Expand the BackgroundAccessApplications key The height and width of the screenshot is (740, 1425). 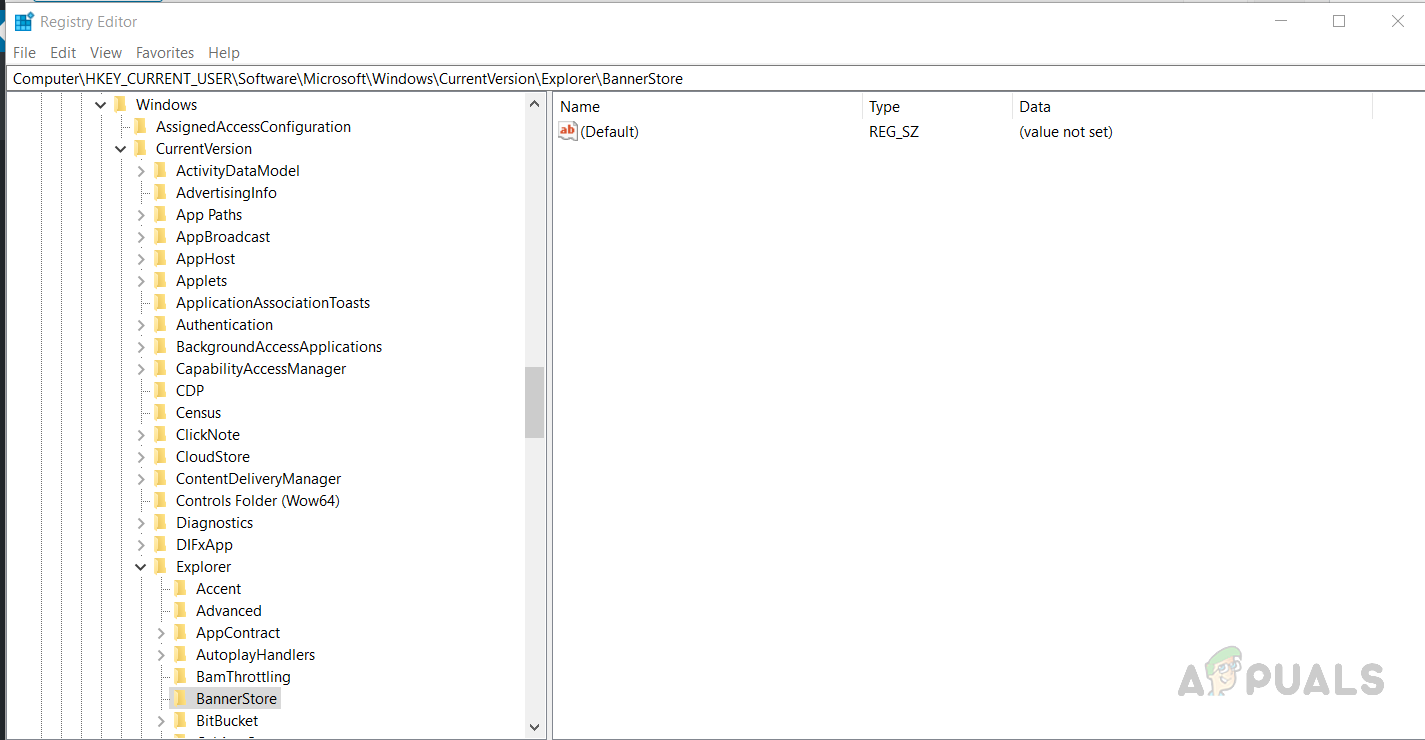(140, 346)
